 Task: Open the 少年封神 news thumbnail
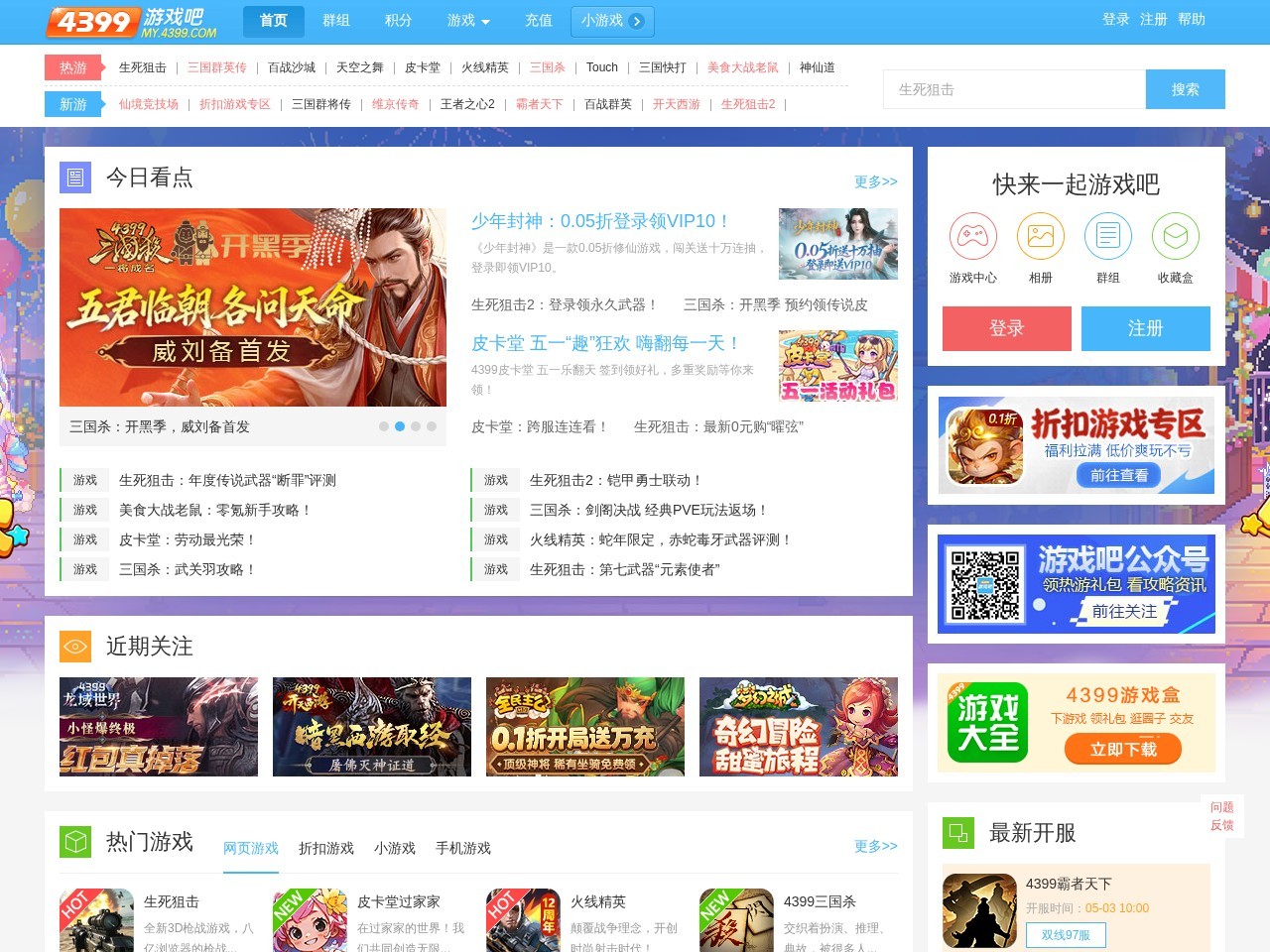tap(838, 244)
